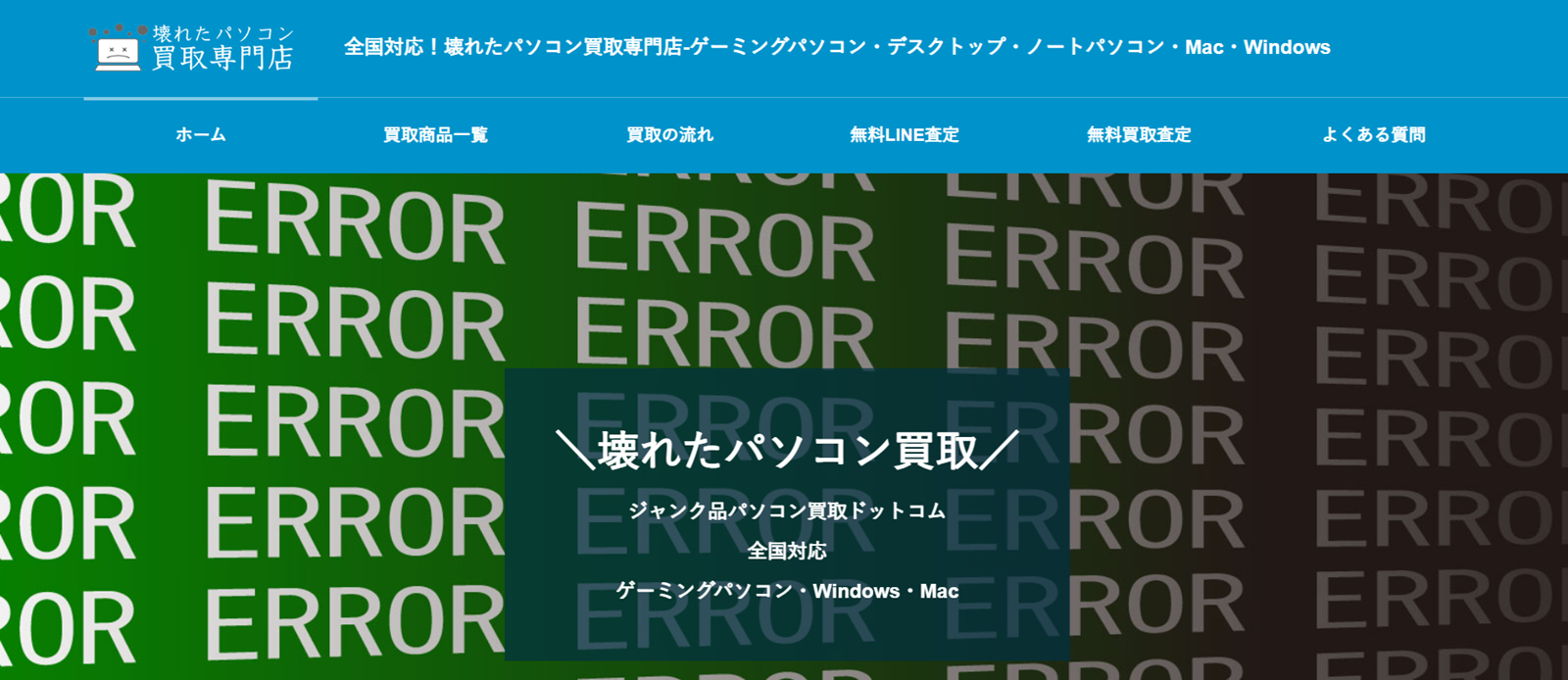This screenshot has width=1568, height=680.
Task: Click the broken laptop logo icon
Action: pos(118,53)
